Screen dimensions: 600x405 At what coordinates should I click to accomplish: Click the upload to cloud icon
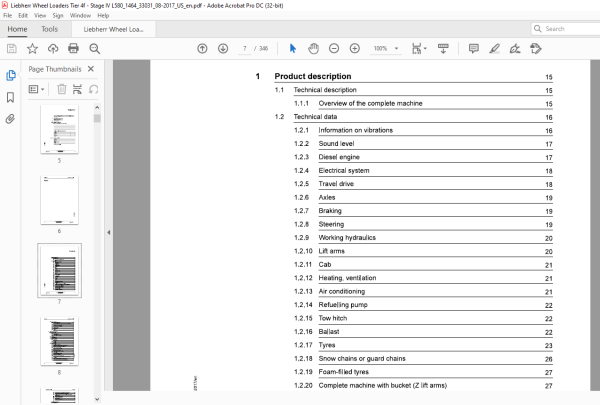(53, 49)
